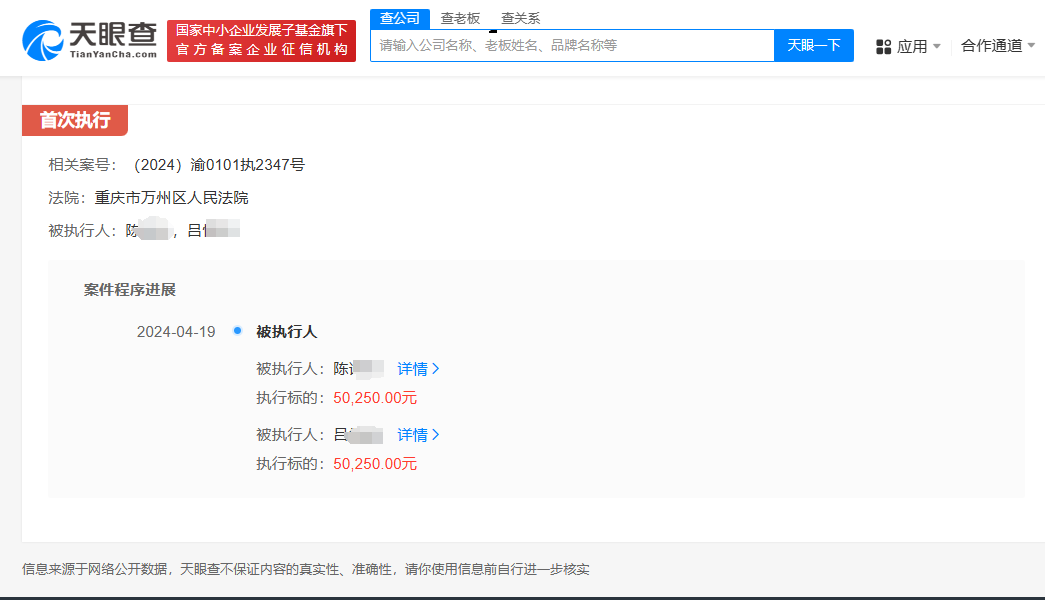The height and width of the screenshot is (600, 1045).
Task: Switch to the 查关系 tab
Action: pyautogui.click(x=520, y=17)
